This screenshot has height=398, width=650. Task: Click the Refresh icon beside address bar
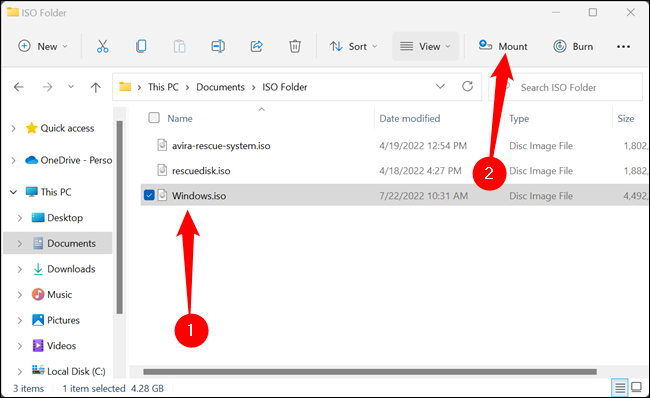(467, 86)
